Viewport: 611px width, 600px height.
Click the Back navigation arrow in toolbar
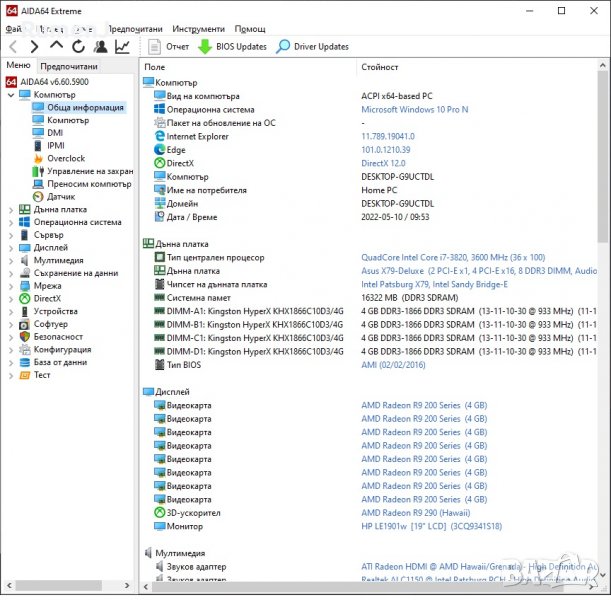point(12,47)
